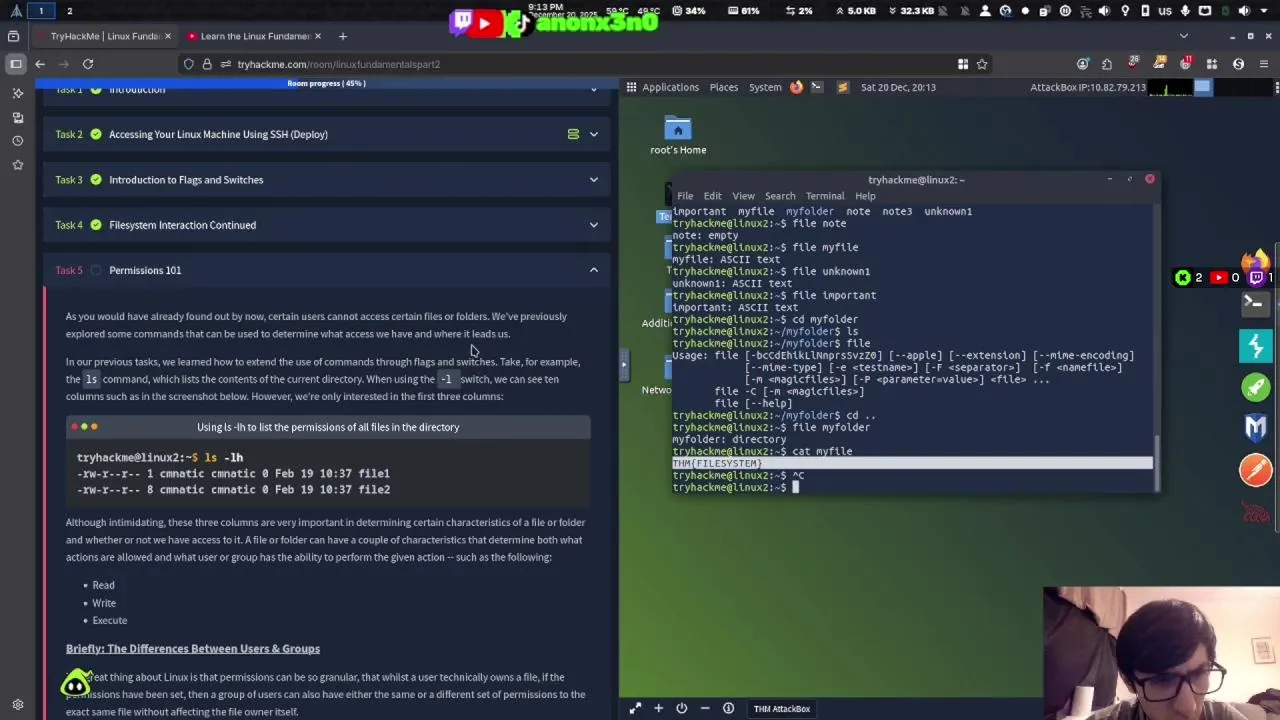Launch the green rocket app in the dock

pyautogui.click(x=1256, y=386)
